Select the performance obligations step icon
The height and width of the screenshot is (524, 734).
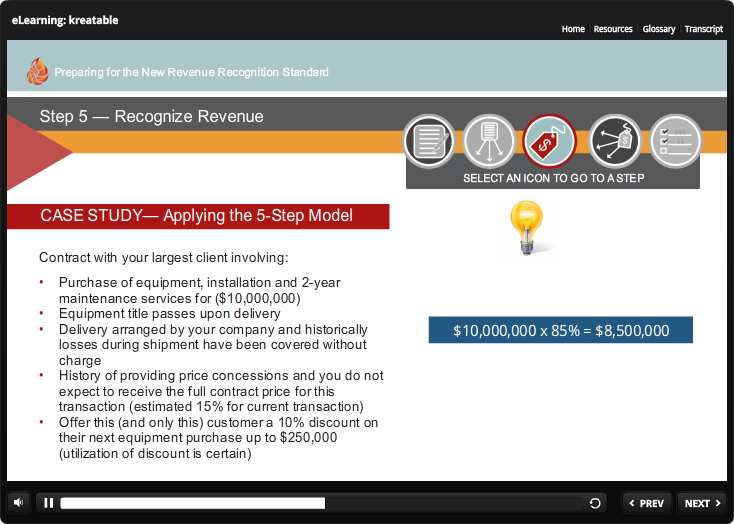(489, 141)
